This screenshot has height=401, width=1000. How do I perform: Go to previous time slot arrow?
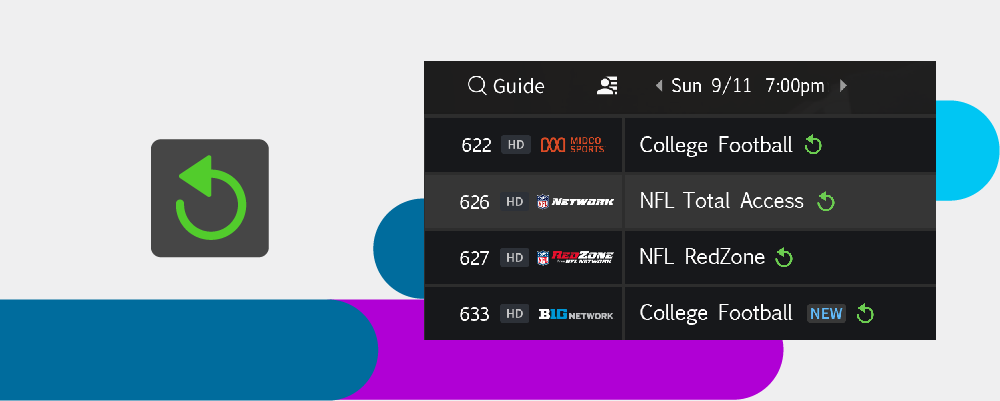point(659,86)
